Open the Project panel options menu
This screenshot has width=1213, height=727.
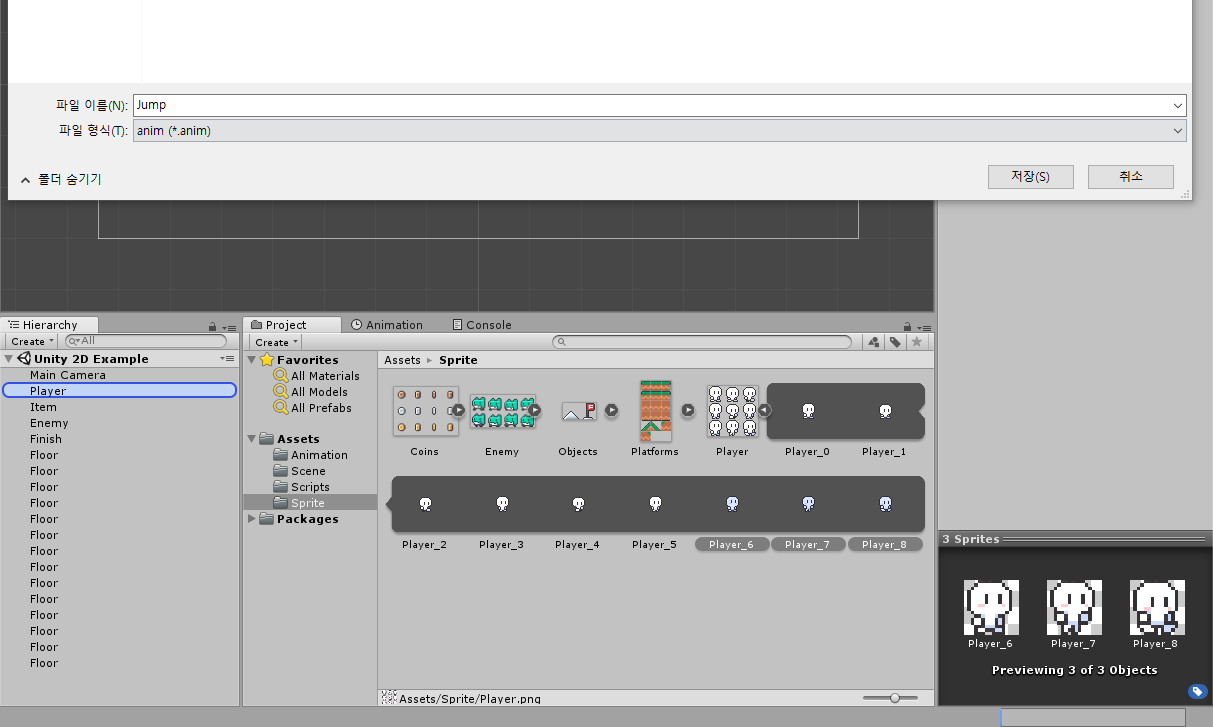pyautogui.click(x=925, y=327)
